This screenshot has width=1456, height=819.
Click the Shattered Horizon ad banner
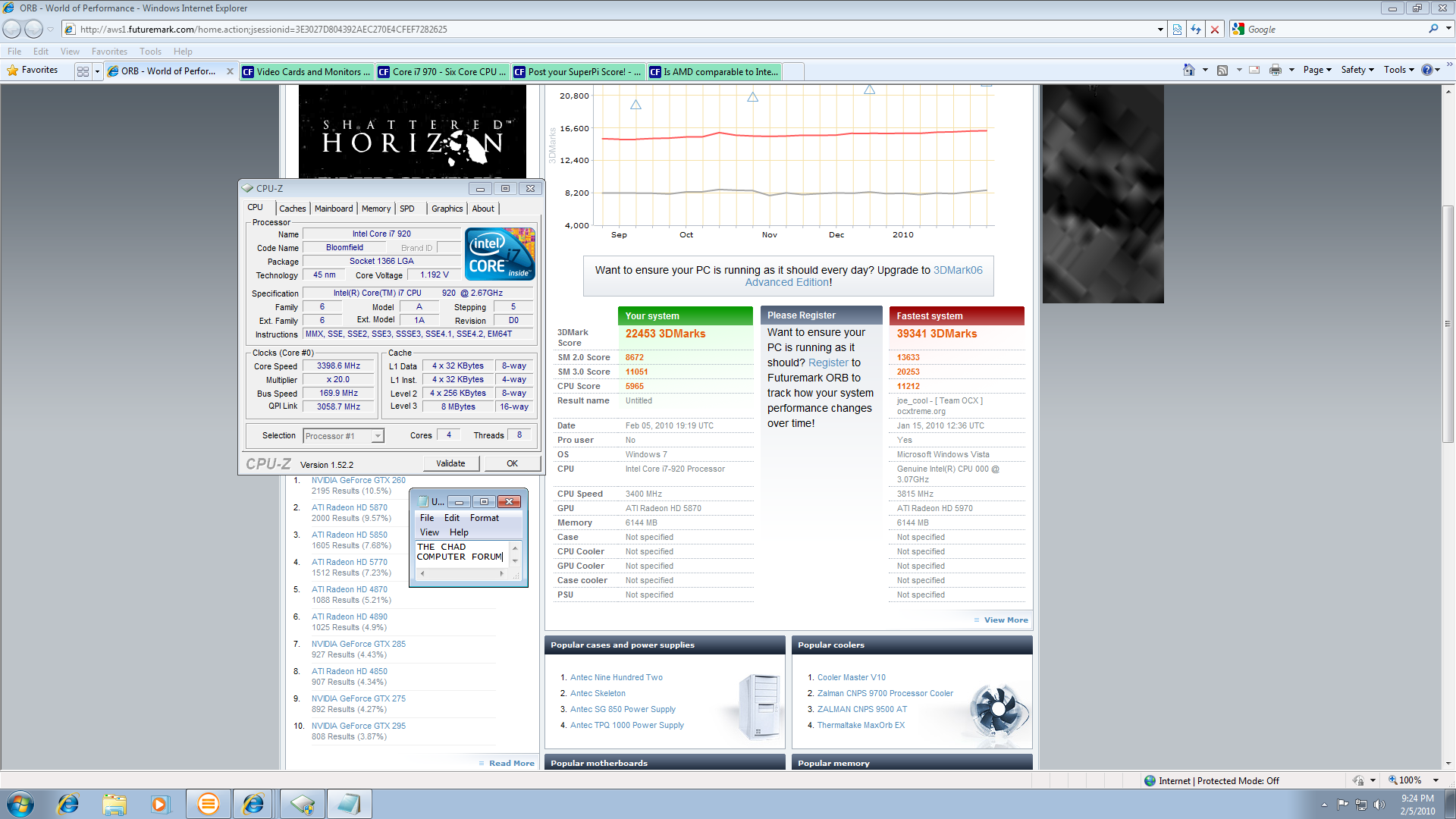coord(412,131)
